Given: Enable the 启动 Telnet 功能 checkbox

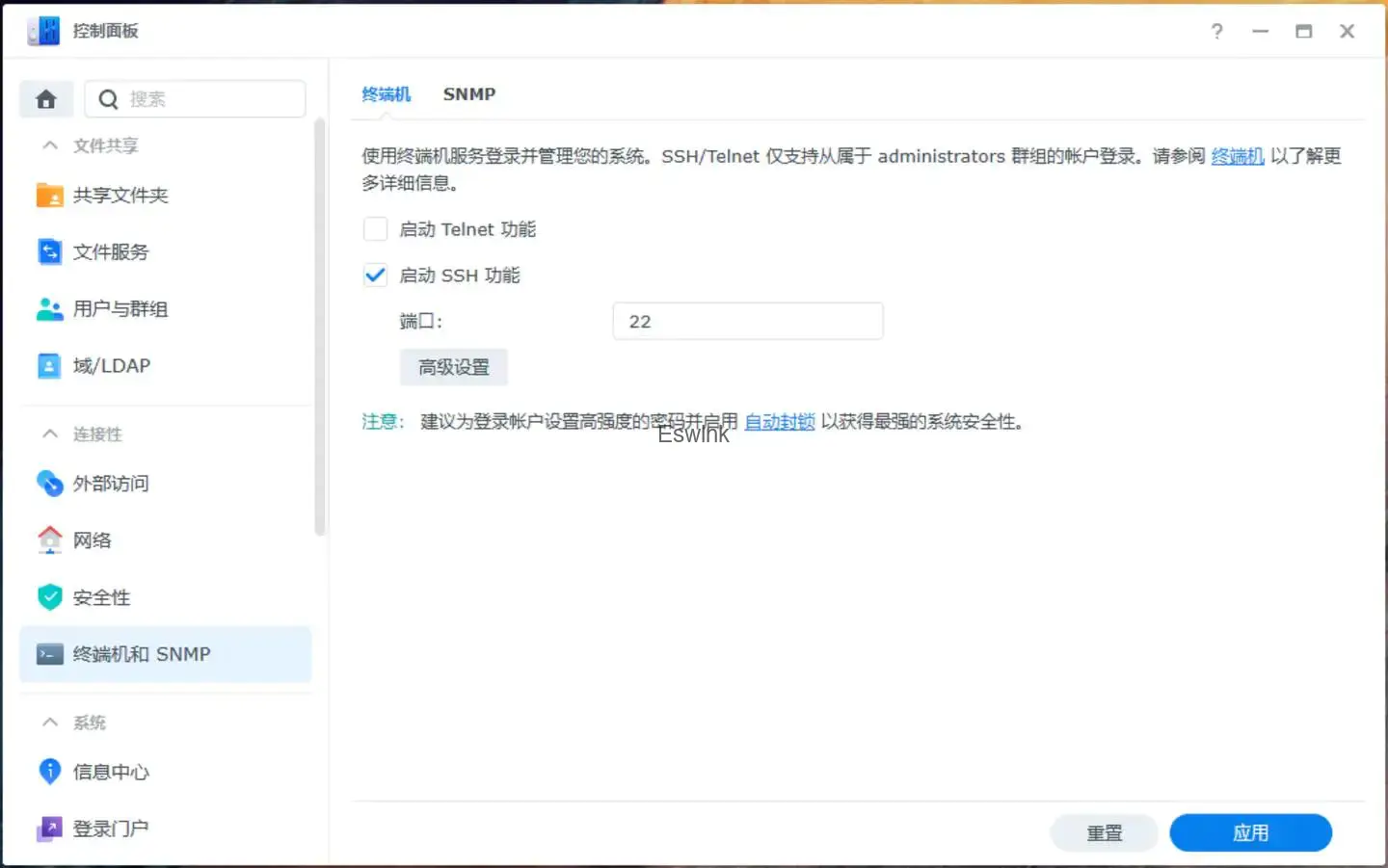Looking at the screenshot, I should click(375, 229).
